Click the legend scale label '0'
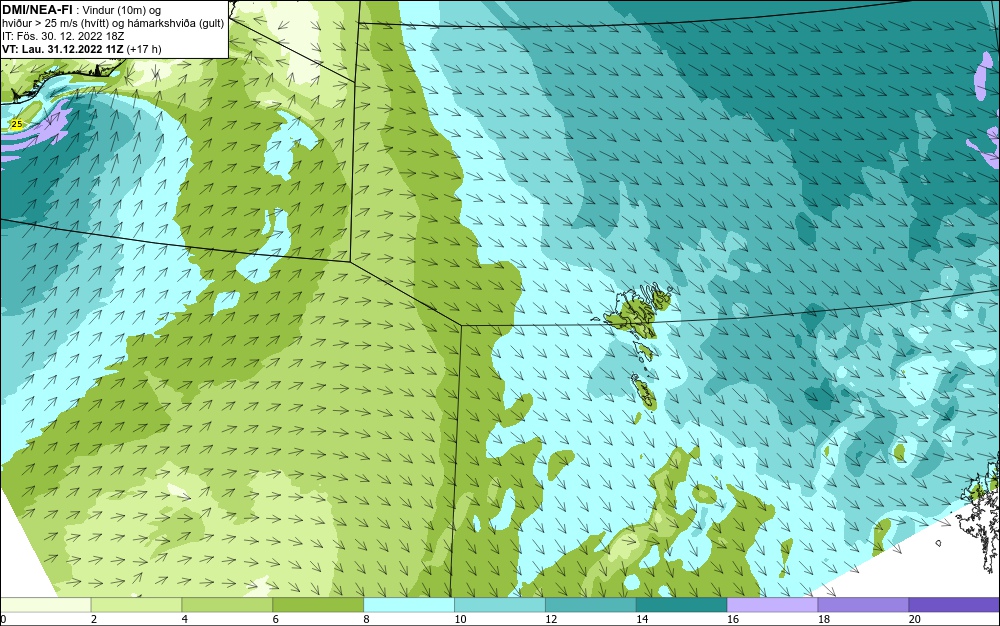Screen dimensions: 1000x626 pos(3,619)
